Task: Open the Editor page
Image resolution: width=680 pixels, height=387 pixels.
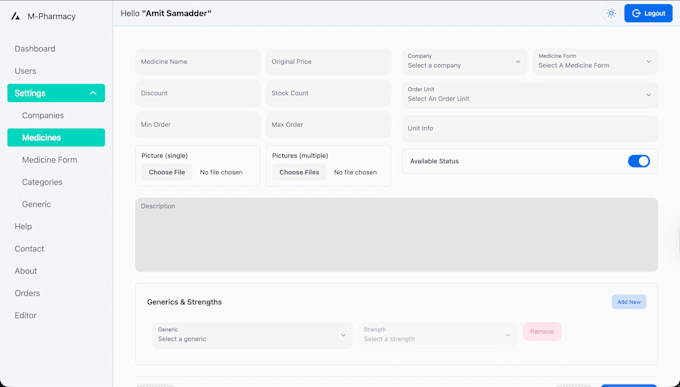Action: pyautogui.click(x=25, y=315)
